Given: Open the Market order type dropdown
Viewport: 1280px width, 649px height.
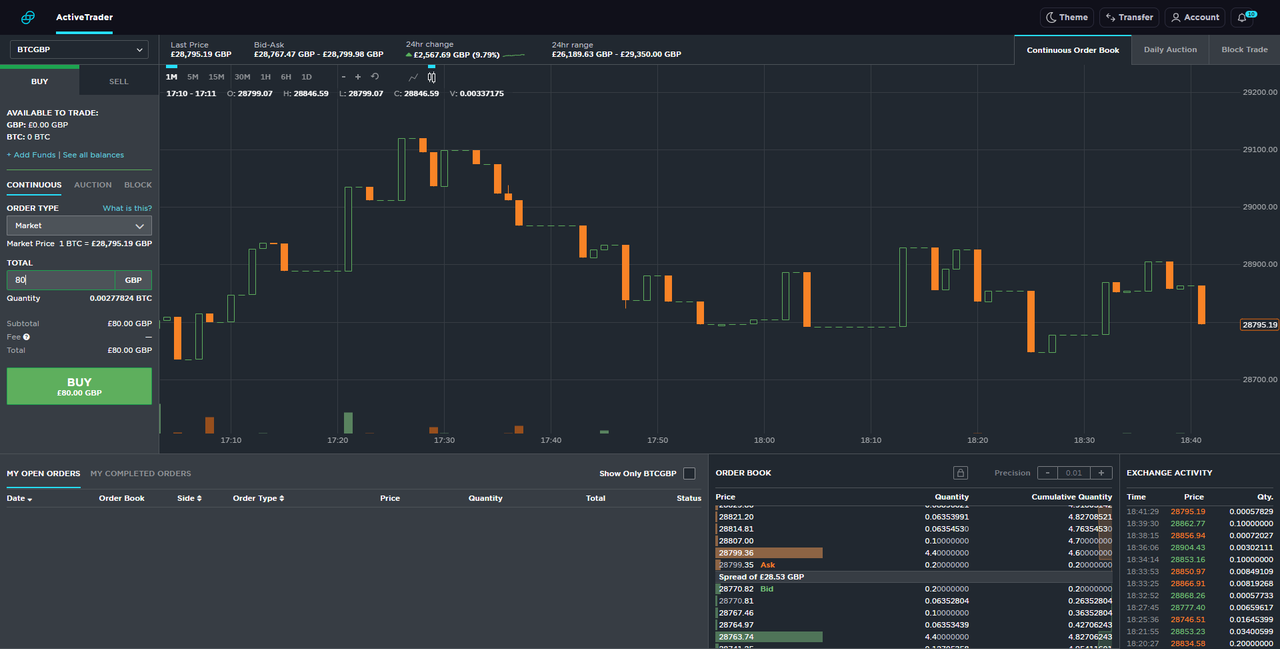Looking at the screenshot, I should tap(79, 226).
